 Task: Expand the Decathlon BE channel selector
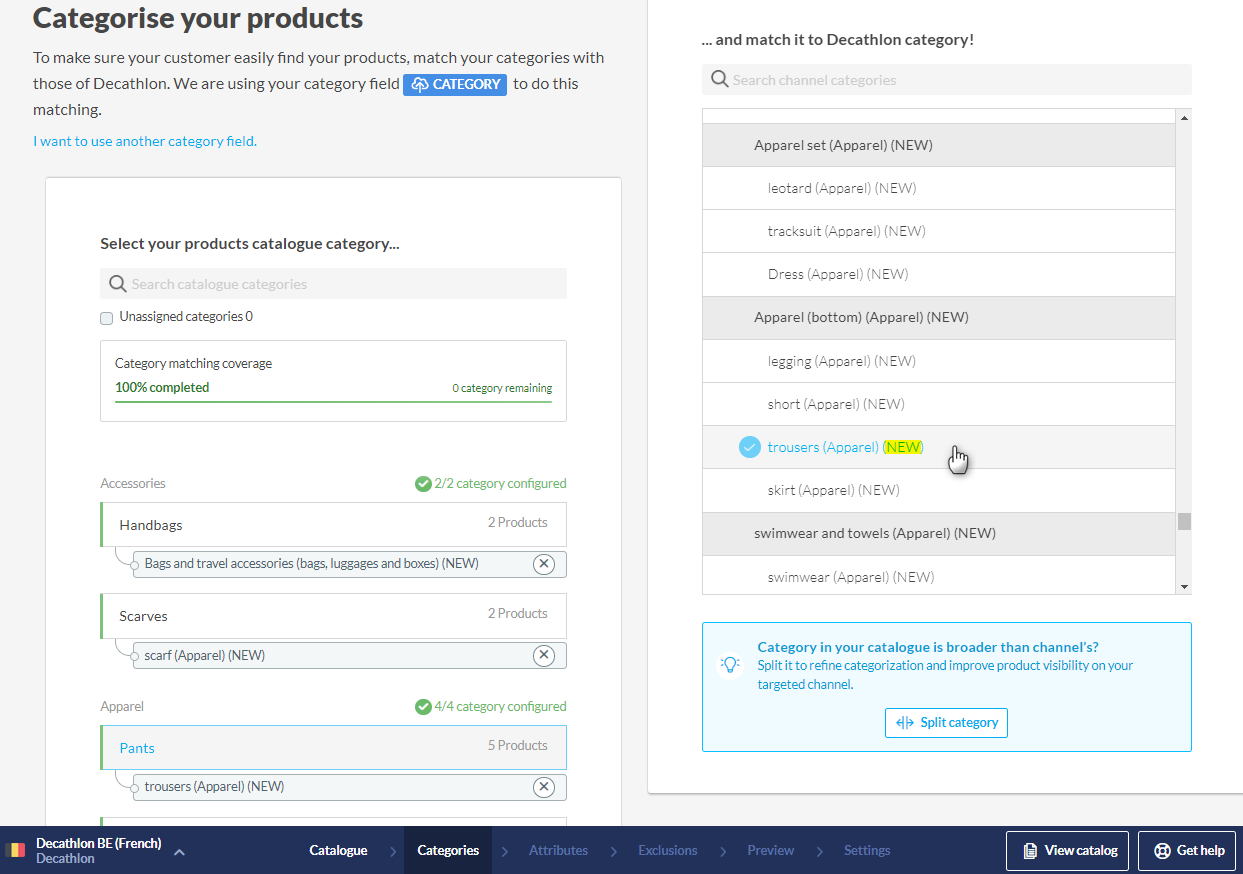[x=179, y=852]
